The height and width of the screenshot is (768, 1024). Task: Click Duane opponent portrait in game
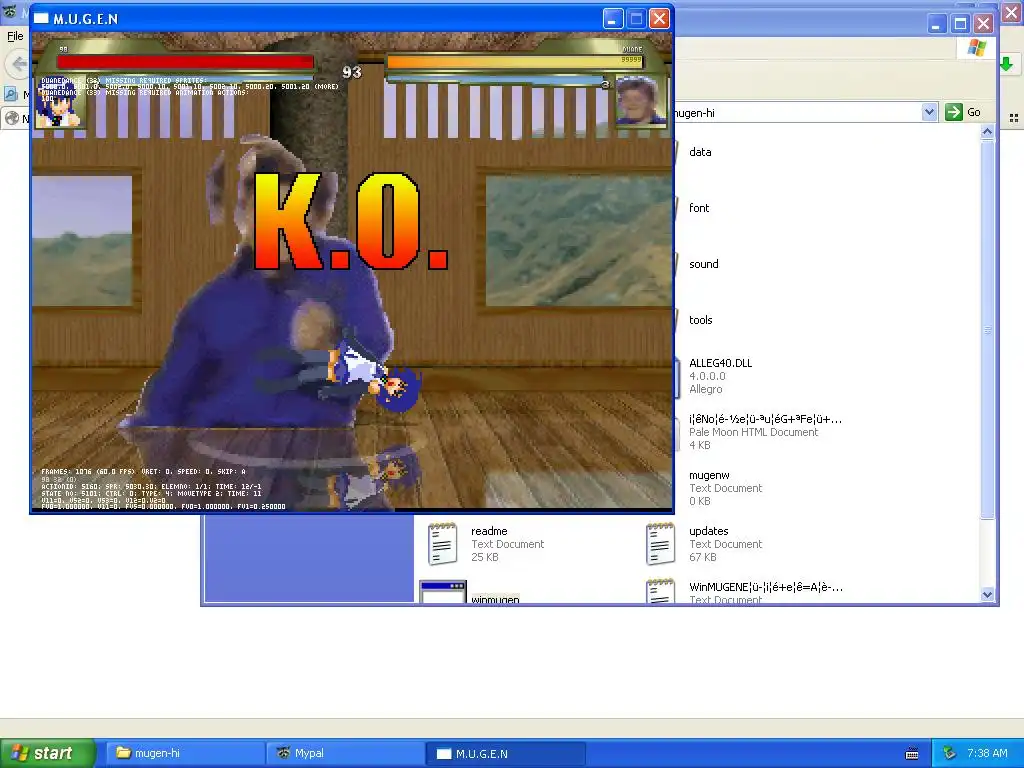click(x=640, y=100)
